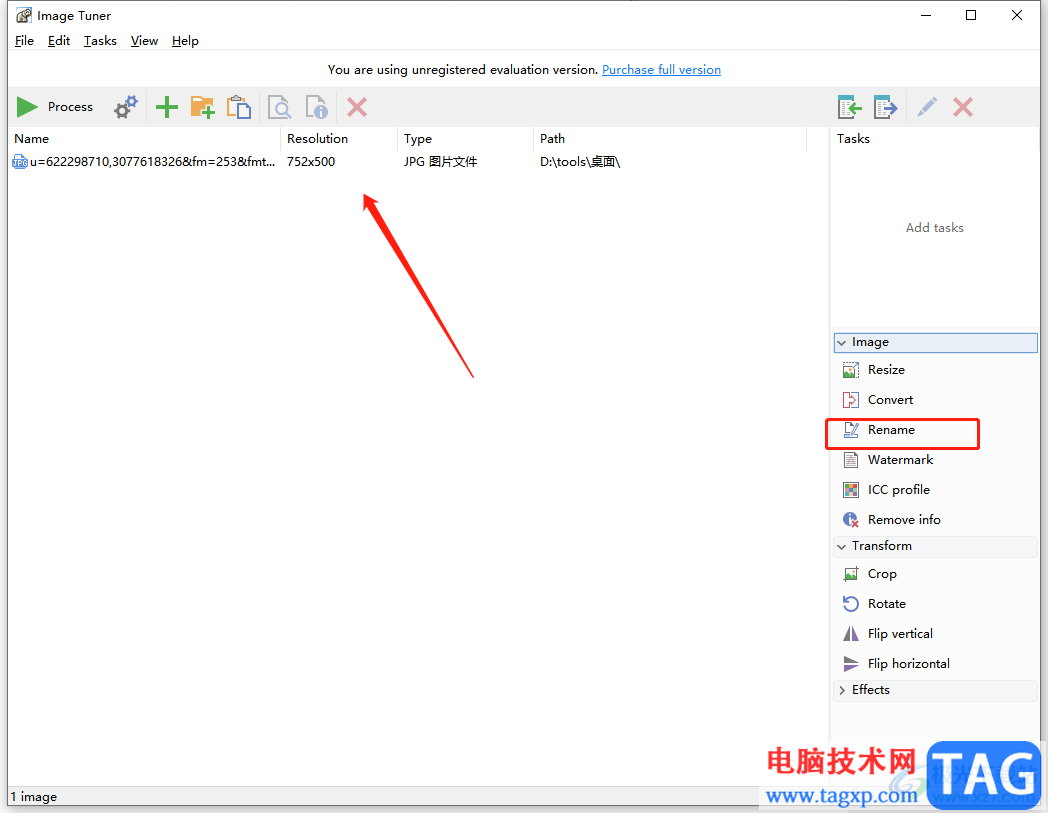
Task: Select the file named u=622298710,3077618326
Action: 152,162
